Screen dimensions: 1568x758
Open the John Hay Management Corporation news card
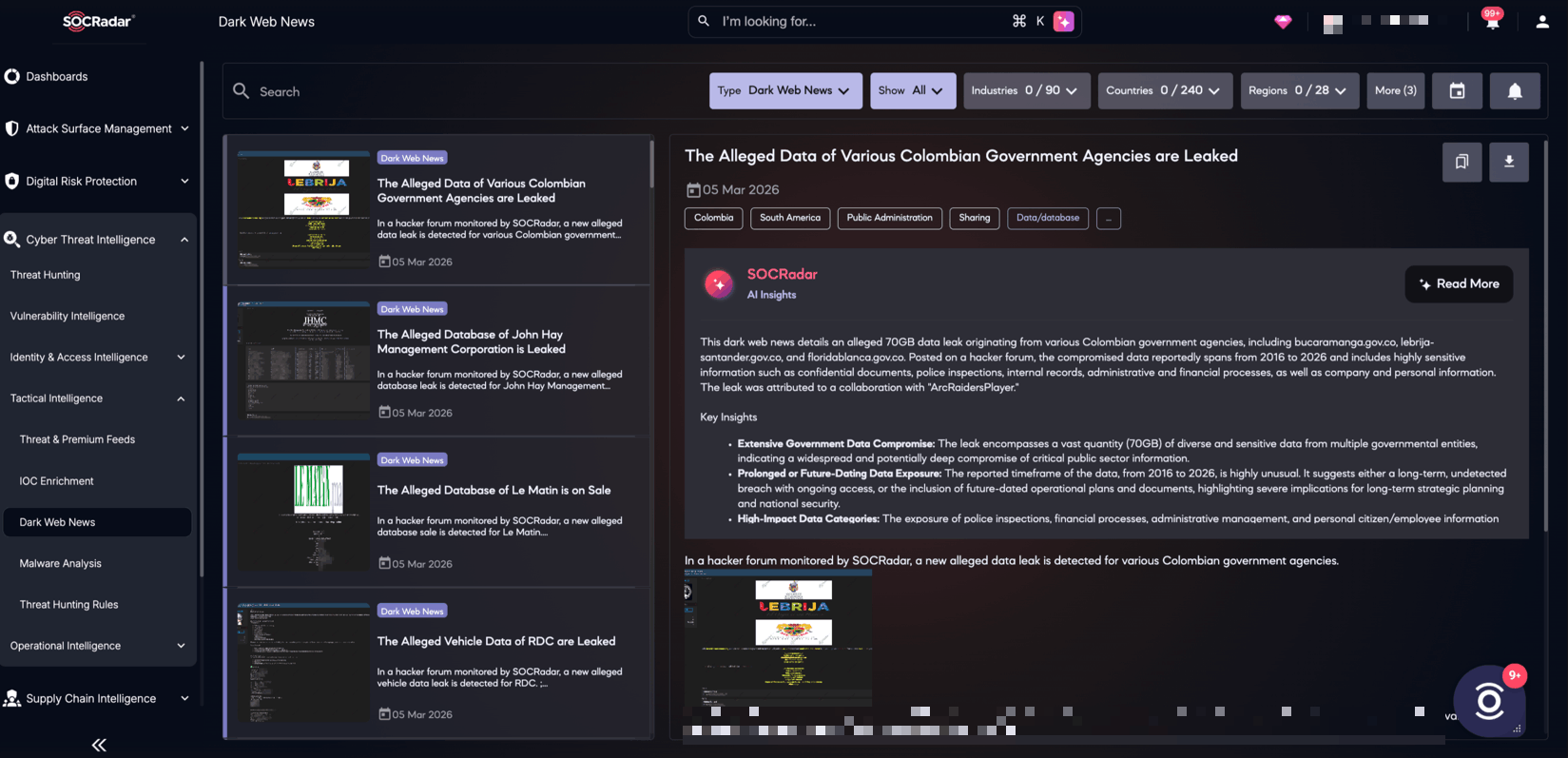439,360
